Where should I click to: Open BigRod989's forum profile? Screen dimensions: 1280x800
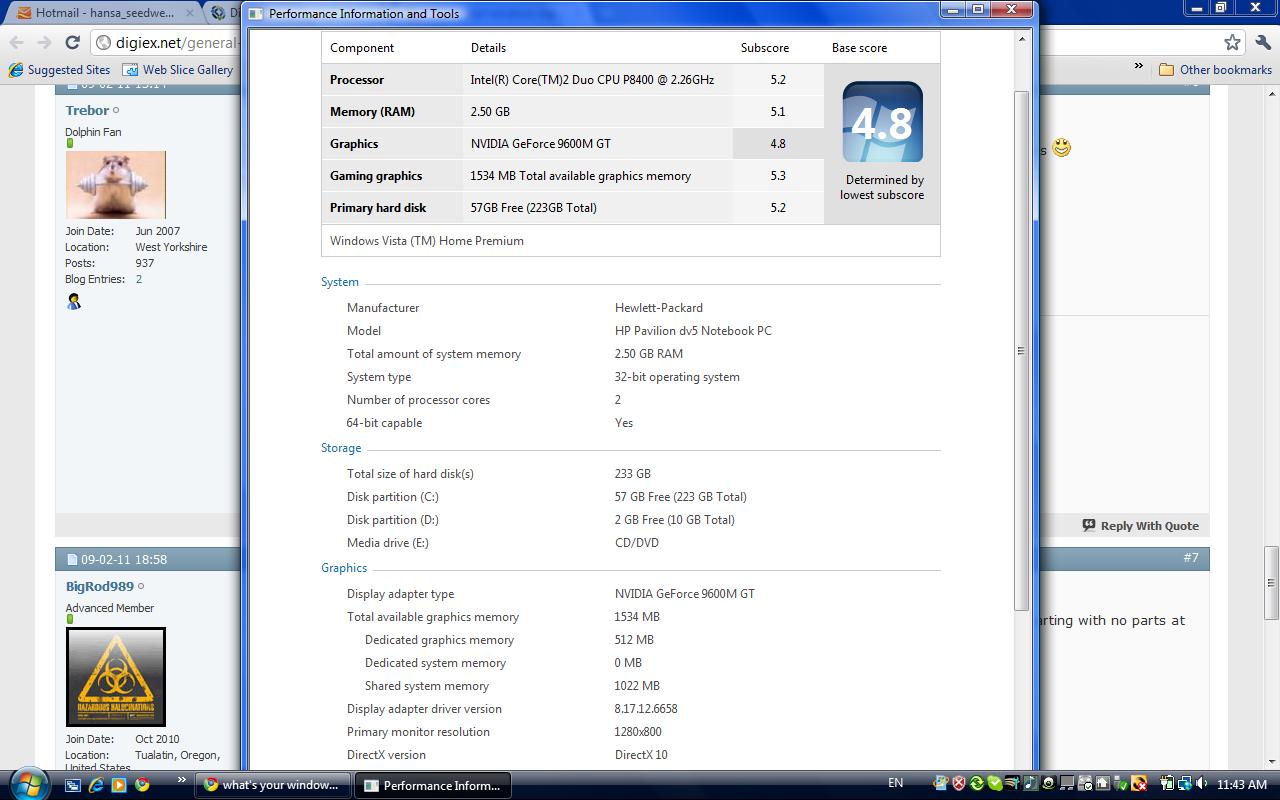100,586
